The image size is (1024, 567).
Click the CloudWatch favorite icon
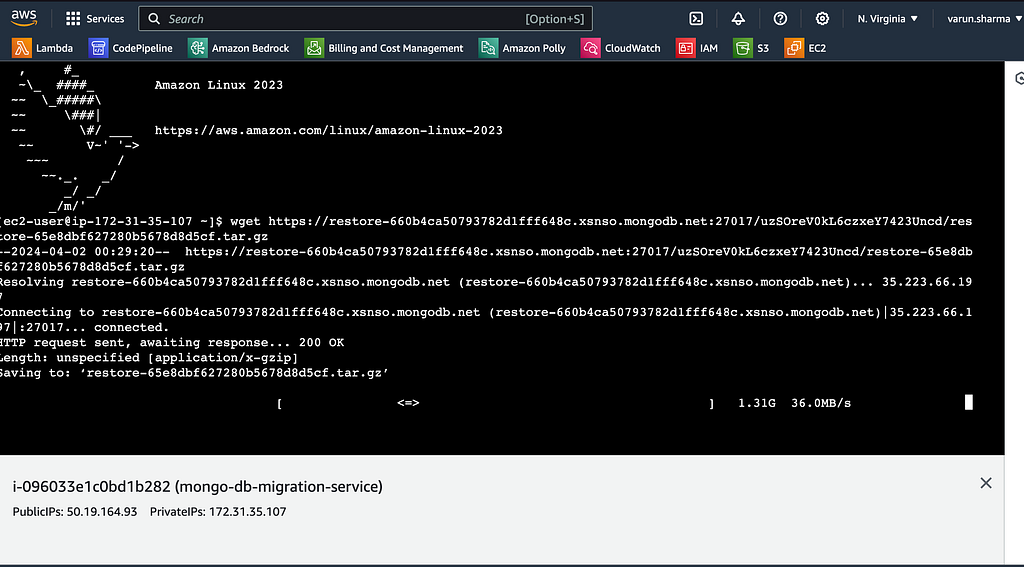(x=590, y=48)
